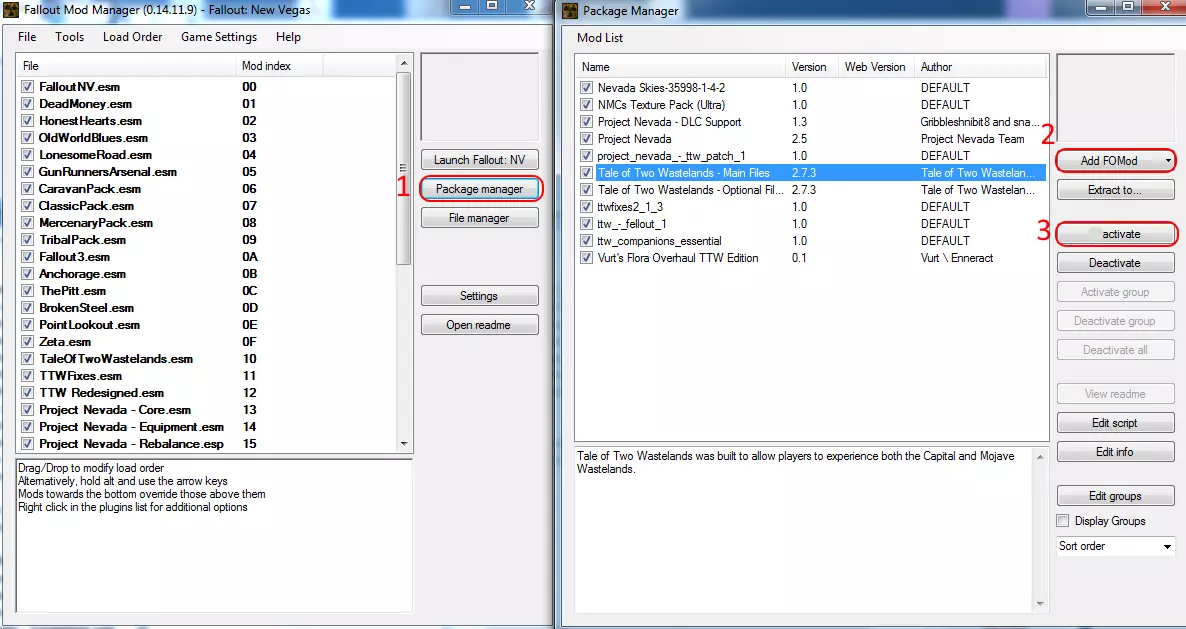Select TTW Redesigned.esm in plugin list

(x=101, y=393)
